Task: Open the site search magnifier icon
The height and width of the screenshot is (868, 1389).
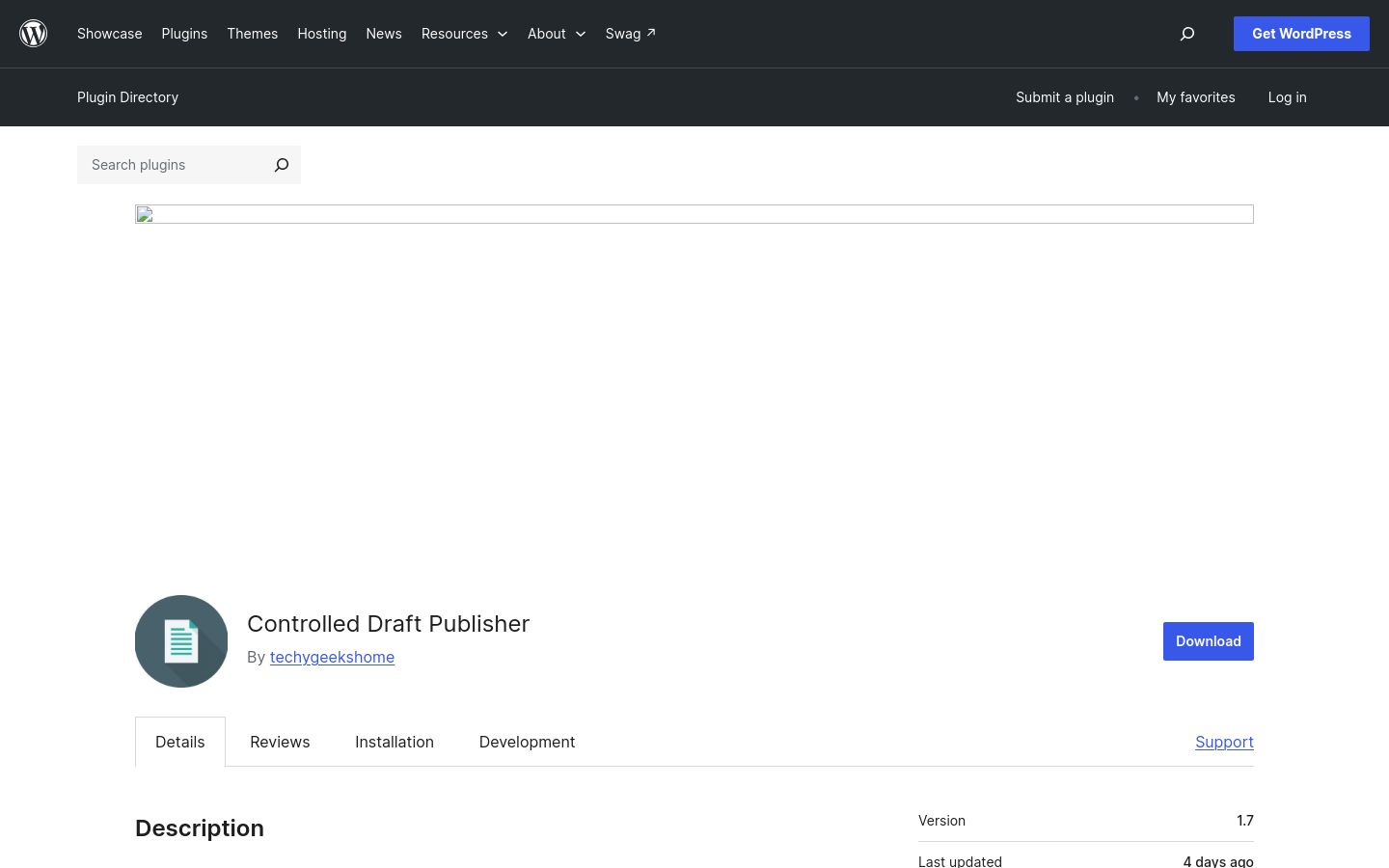Action: click(1187, 34)
